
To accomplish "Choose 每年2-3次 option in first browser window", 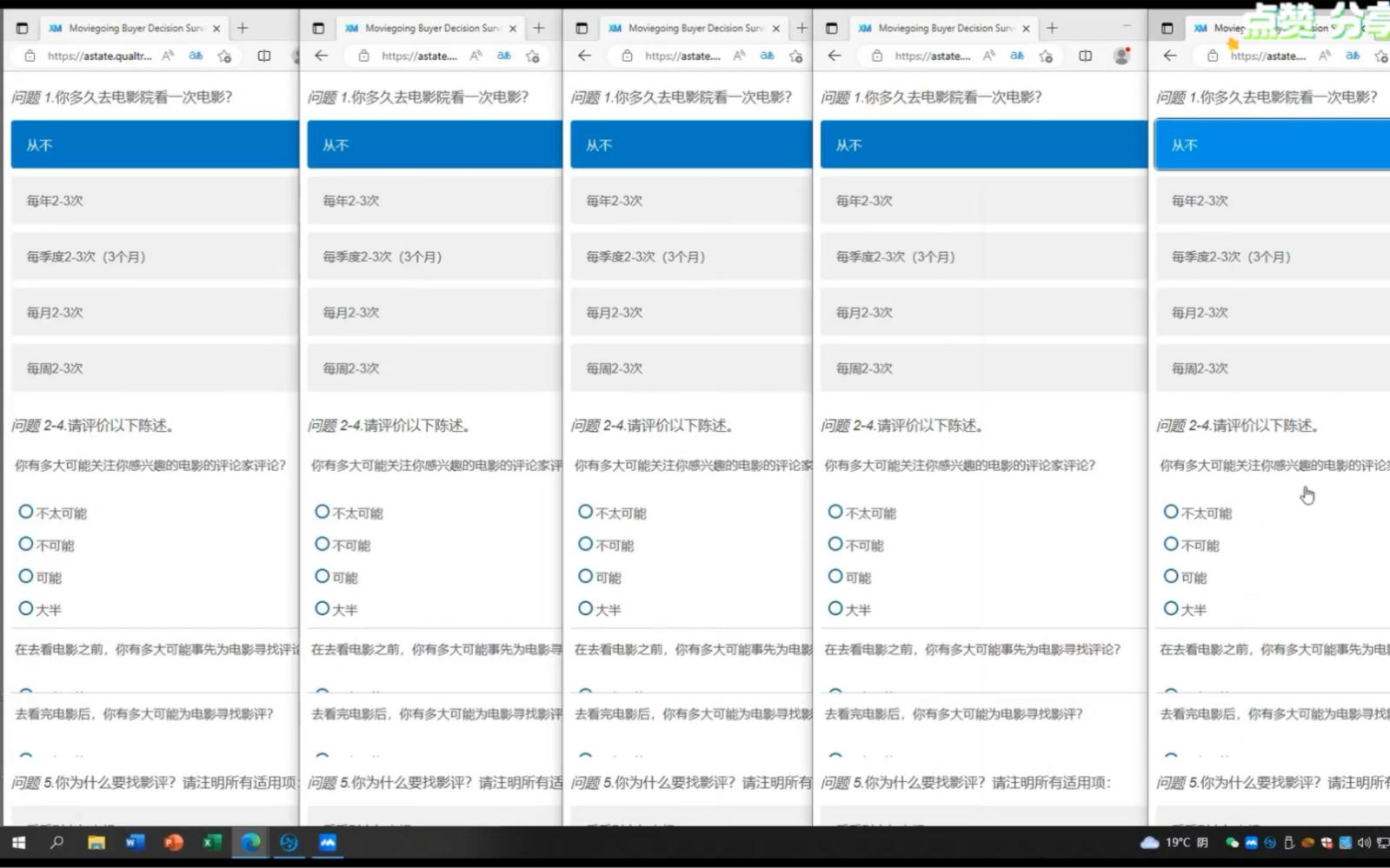I will point(155,201).
